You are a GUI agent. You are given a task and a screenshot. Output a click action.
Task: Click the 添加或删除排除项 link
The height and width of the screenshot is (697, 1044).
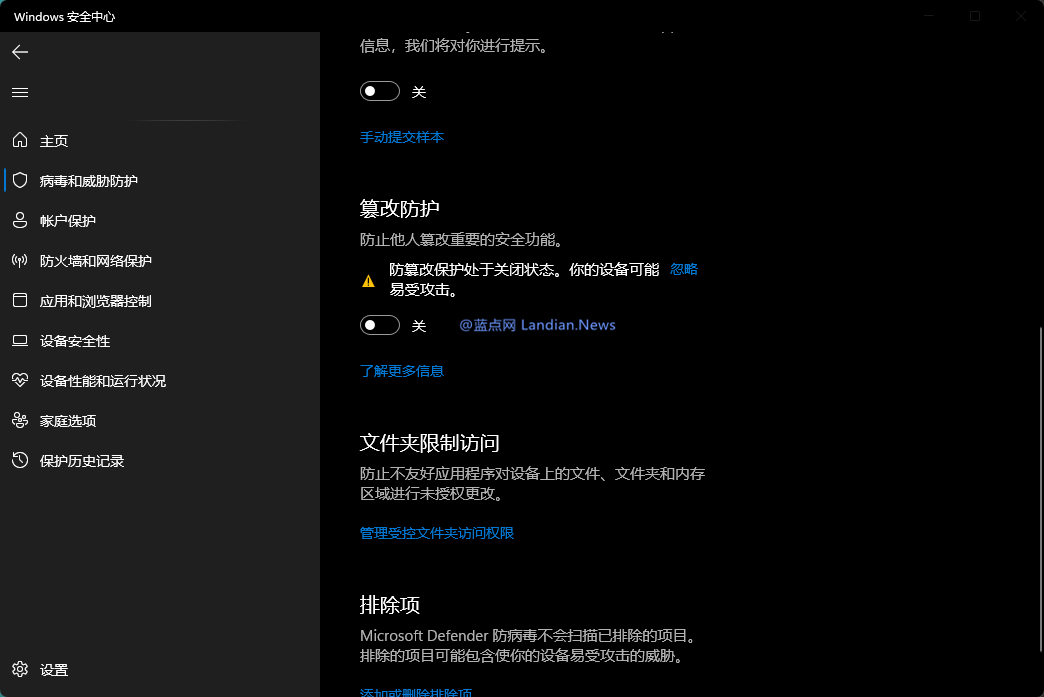[416, 692]
